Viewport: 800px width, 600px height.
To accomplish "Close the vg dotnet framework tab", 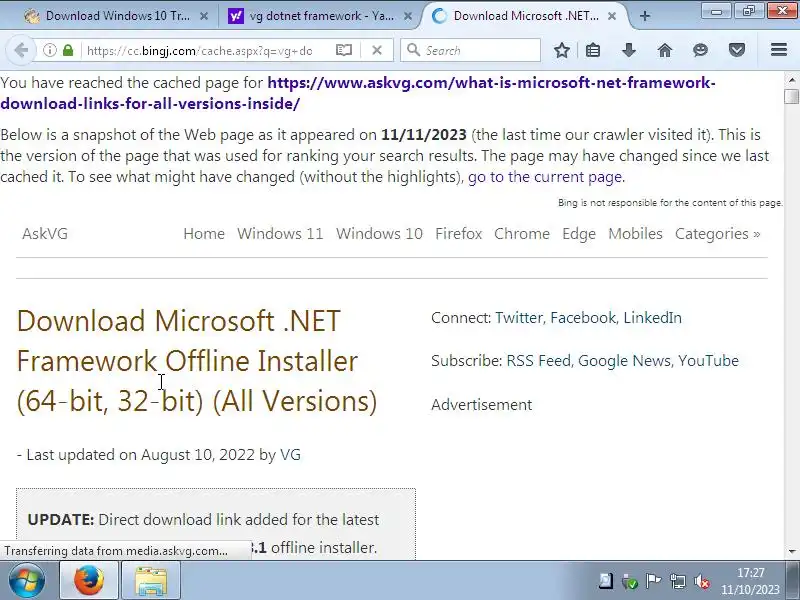I will (x=408, y=16).
